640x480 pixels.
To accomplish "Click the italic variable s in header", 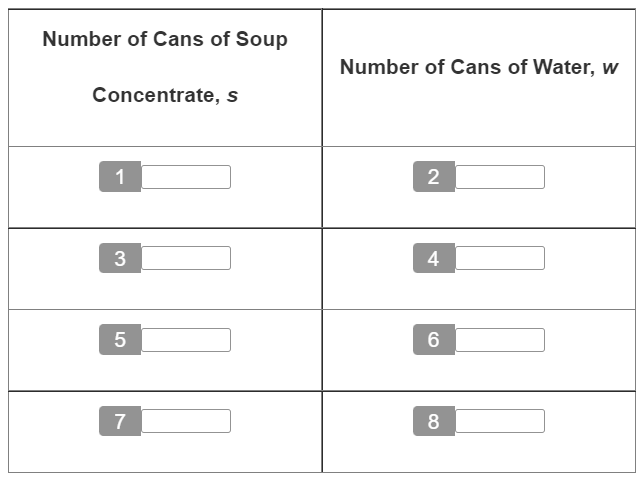I will click(232, 96).
